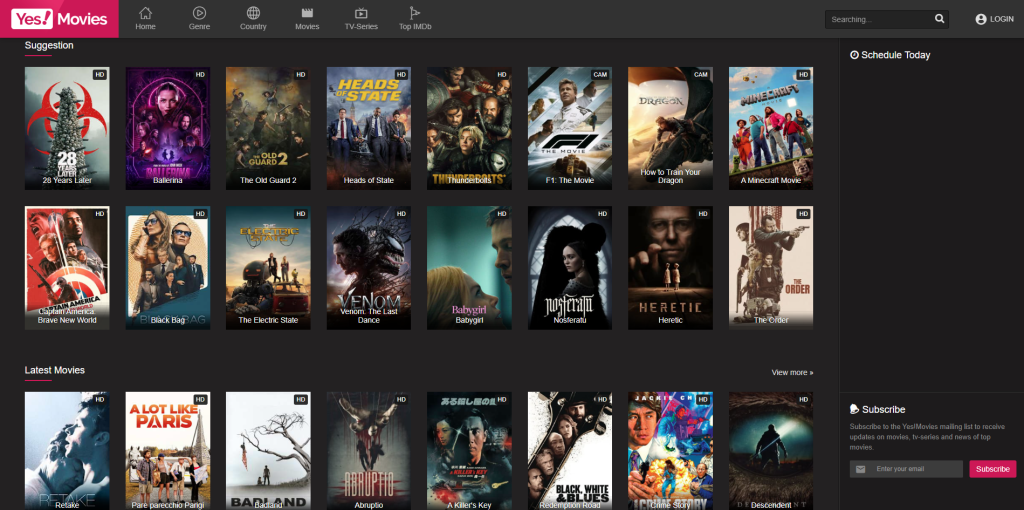Open the F1: The Movie poster
The image size is (1024, 510).
click(x=570, y=129)
